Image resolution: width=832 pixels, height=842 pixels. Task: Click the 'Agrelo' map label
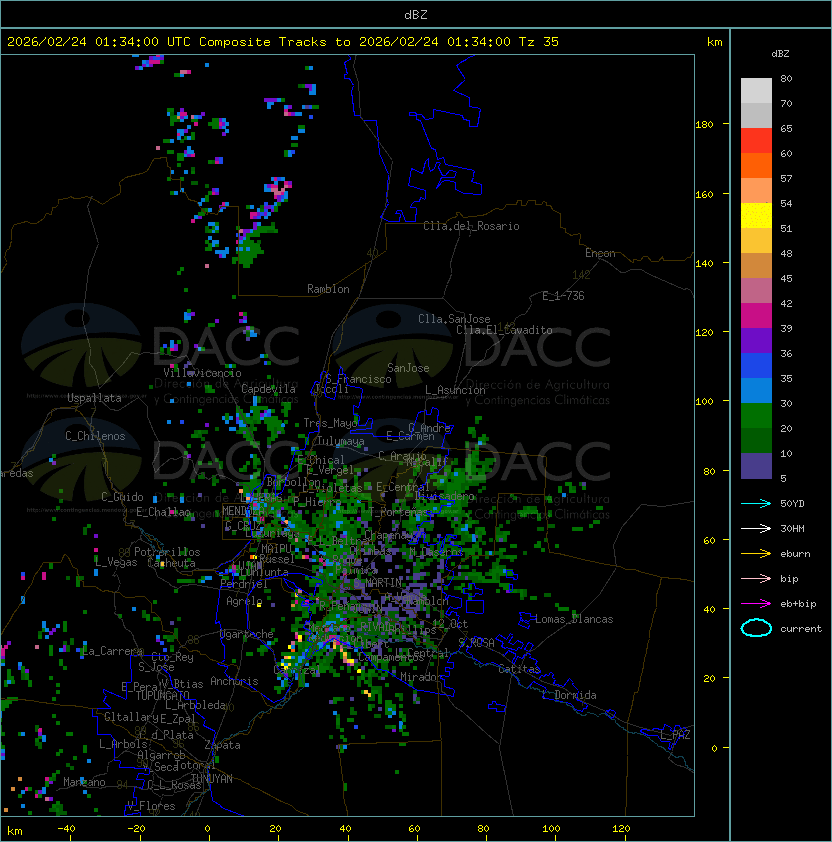pyautogui.click(x=244, y=601)
